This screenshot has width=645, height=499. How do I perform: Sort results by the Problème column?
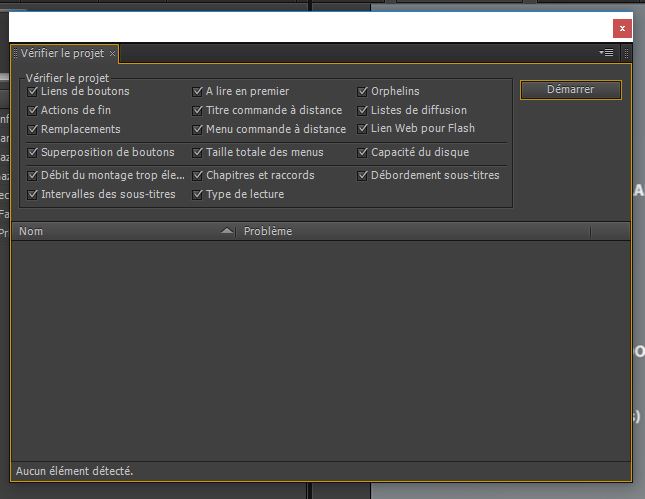(413, 231)
